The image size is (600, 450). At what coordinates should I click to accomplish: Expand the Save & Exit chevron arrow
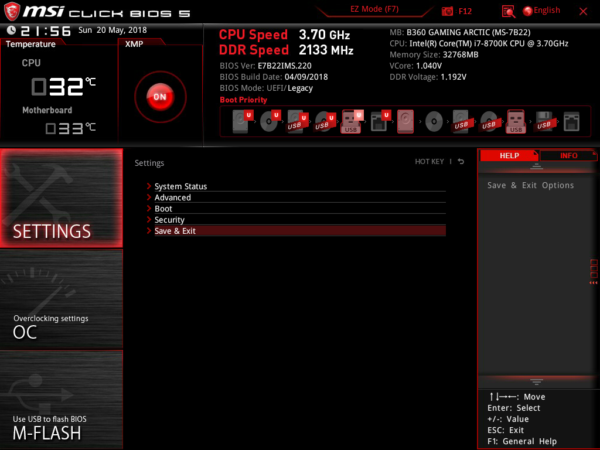click(x=149, y=230)
